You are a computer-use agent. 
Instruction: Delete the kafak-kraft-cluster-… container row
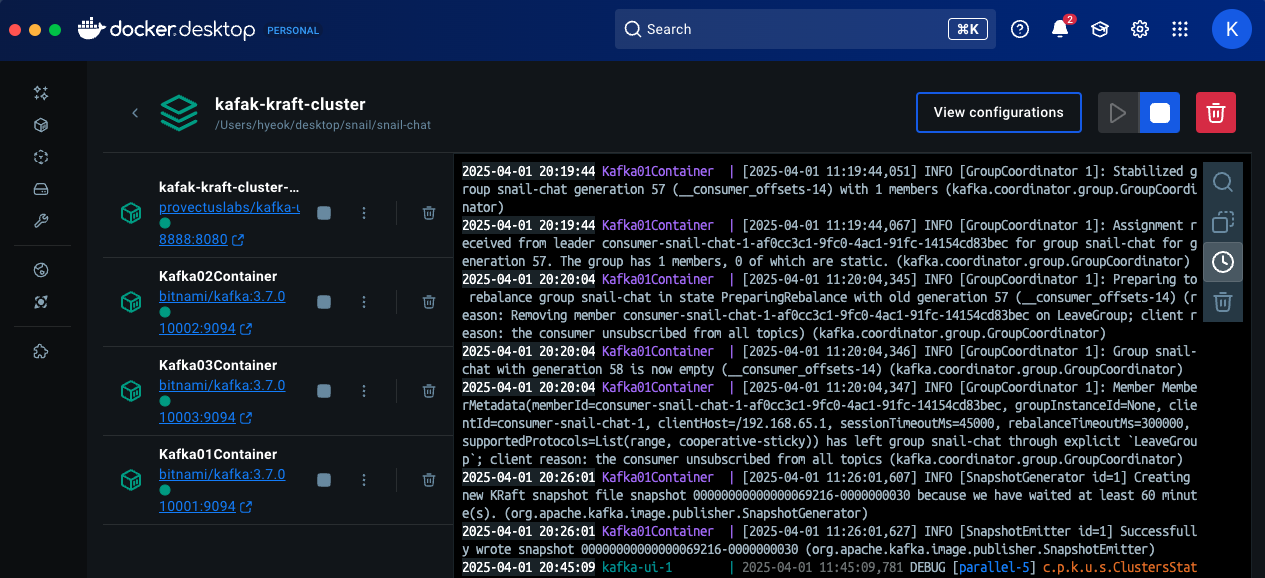(428, 213)
